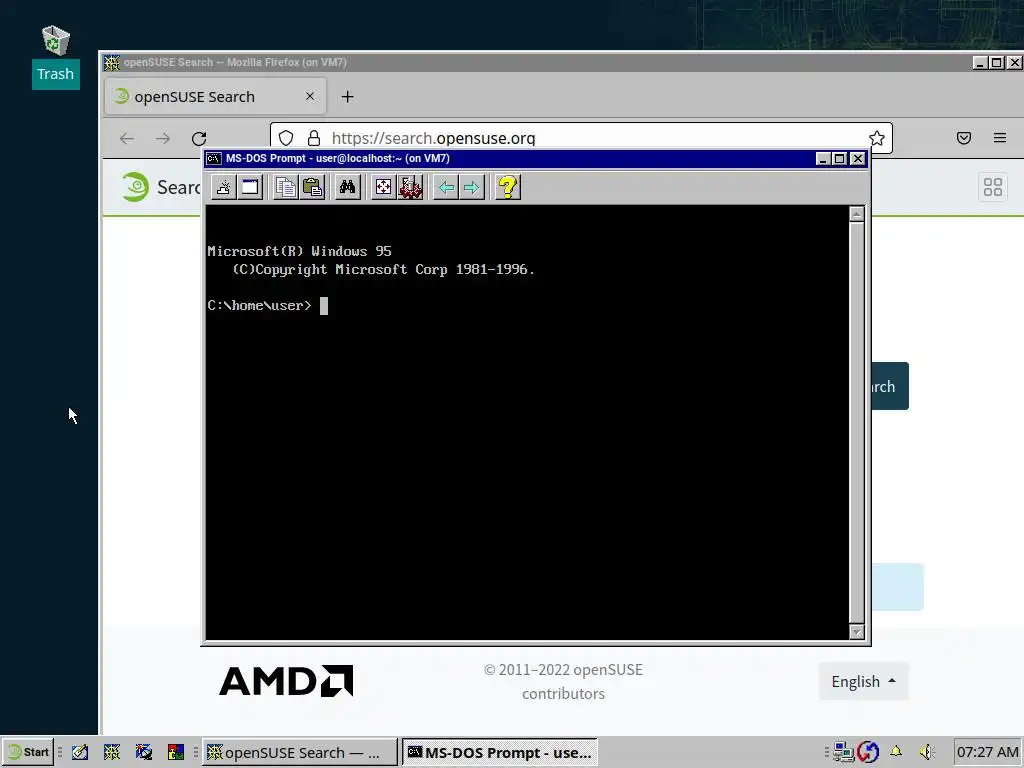The image size is (1024, 768).
Task: Click the padlock site security icon in Firefox
Action: point(314,138)
